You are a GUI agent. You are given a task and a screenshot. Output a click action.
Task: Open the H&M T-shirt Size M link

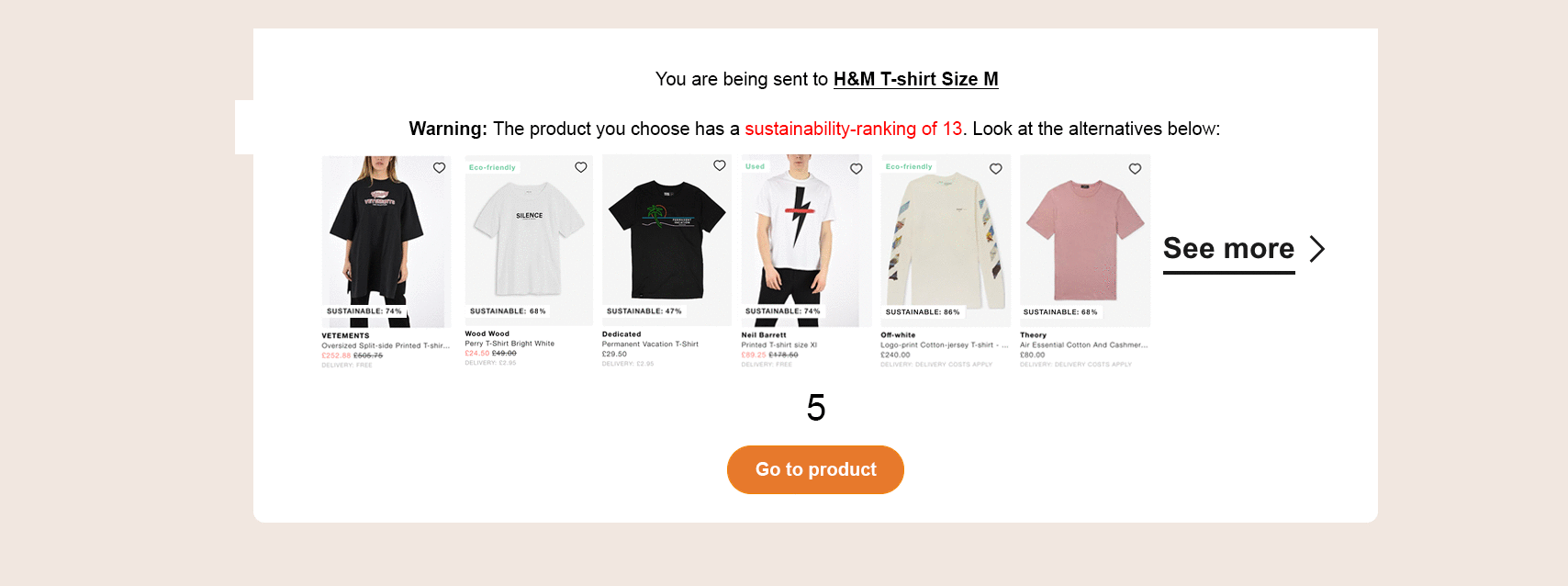tap(915, 79)
